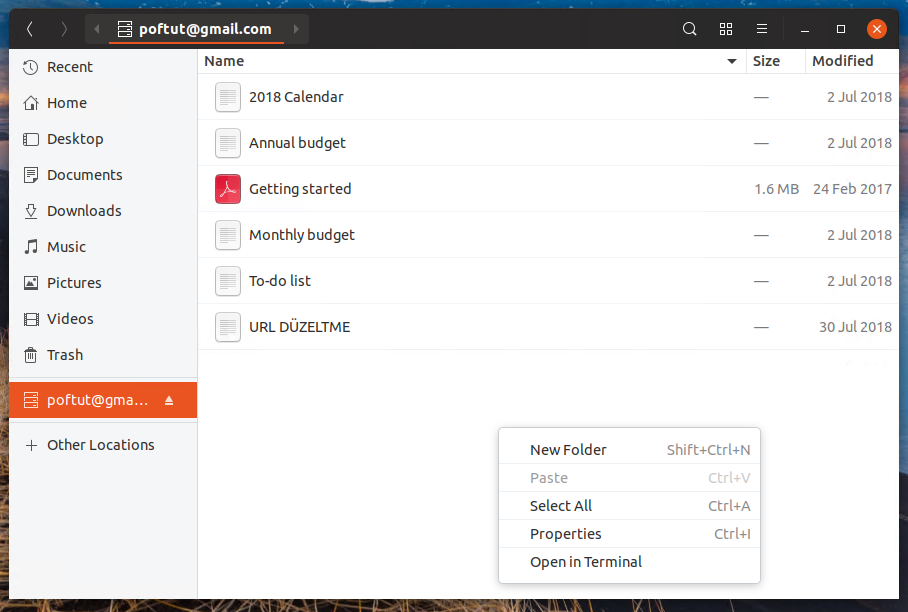
Task: Choose Properties from context menu
Action: 629,534
